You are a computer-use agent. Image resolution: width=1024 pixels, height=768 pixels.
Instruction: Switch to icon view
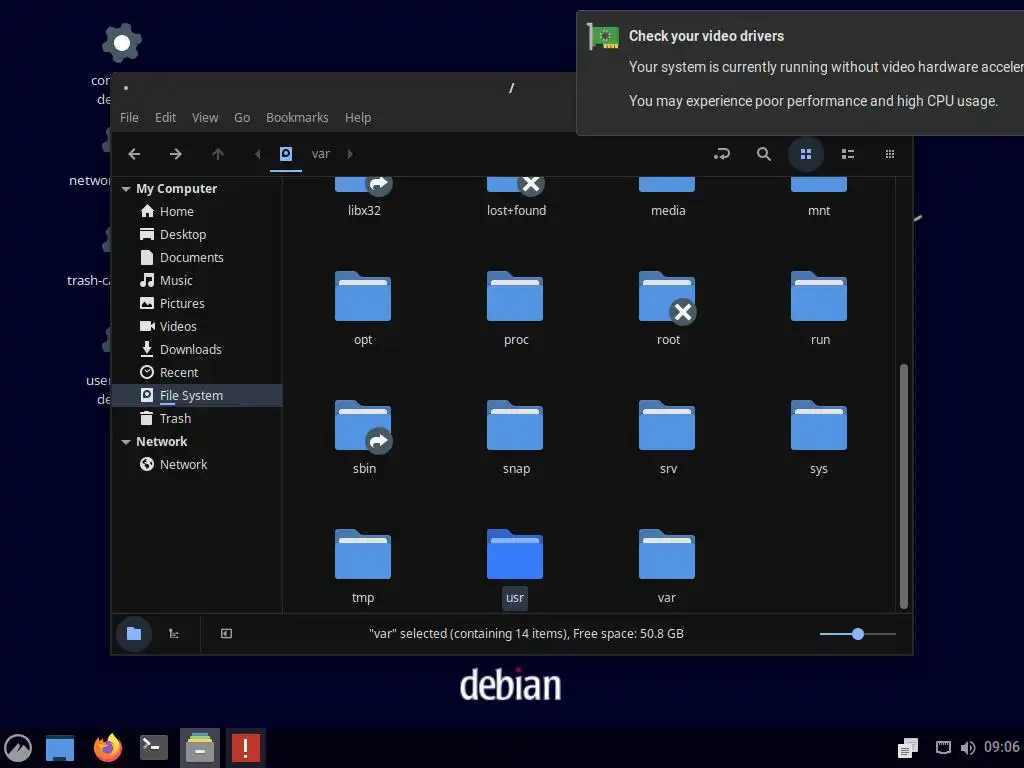(x=806, y=154)
